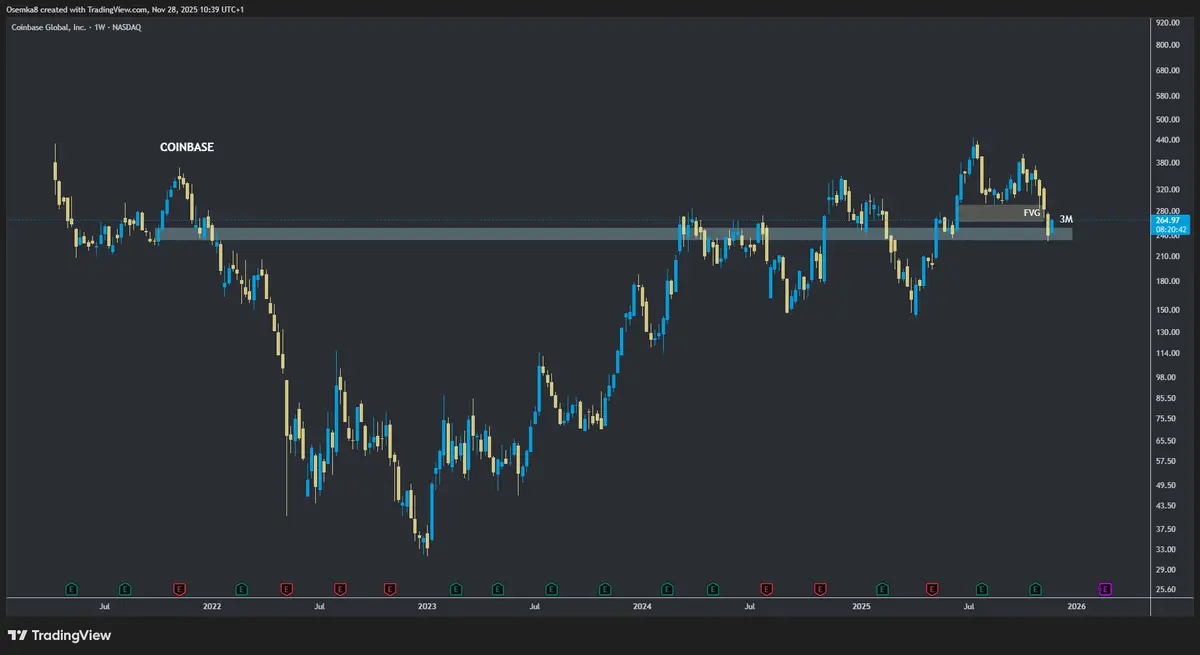Viewport: 1200px width, 655px height.
Task: Click the 800.00 price axis label
Action: point(1169,45)
